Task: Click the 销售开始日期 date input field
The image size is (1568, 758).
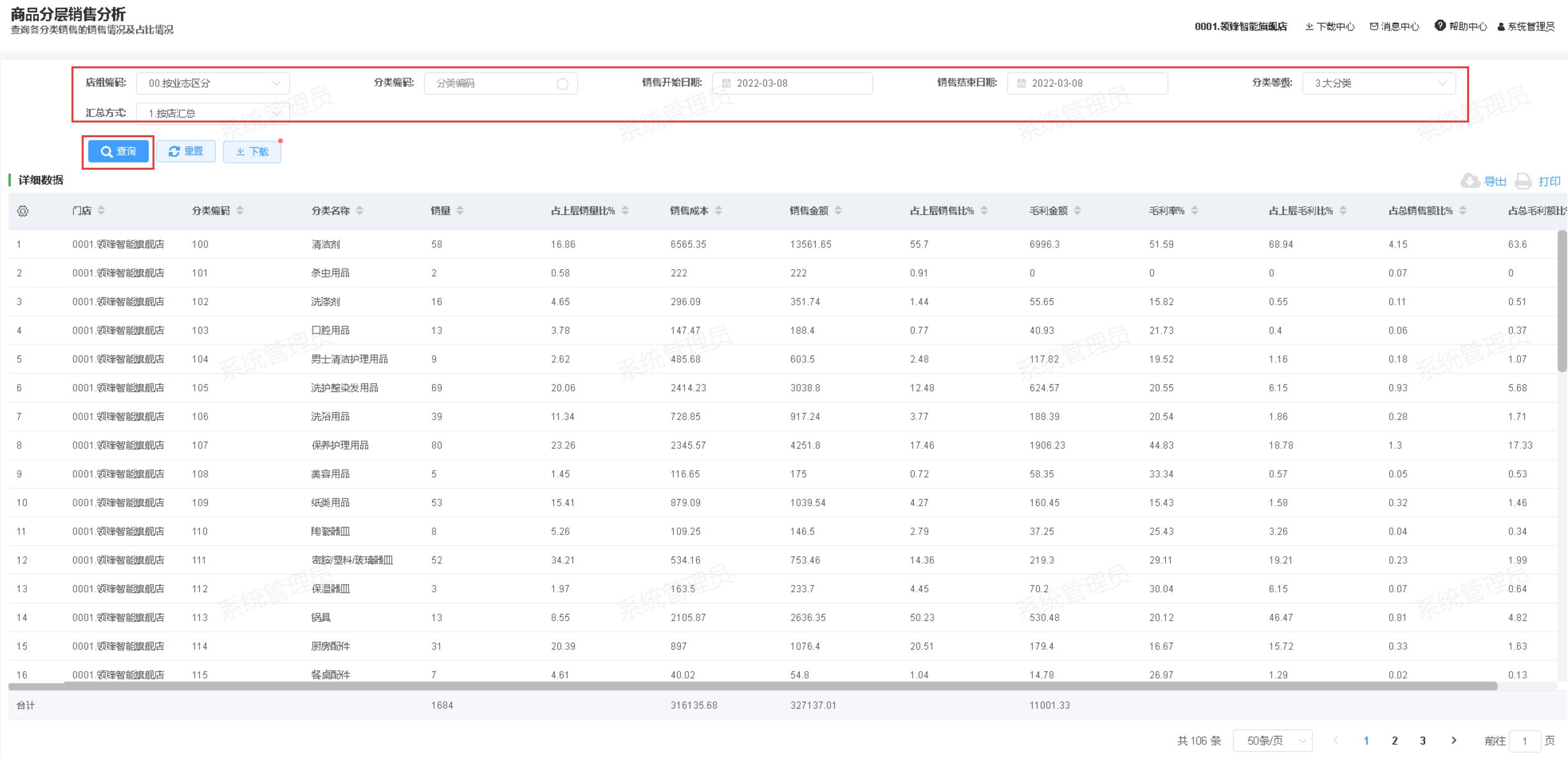Action: pos(792,84)
